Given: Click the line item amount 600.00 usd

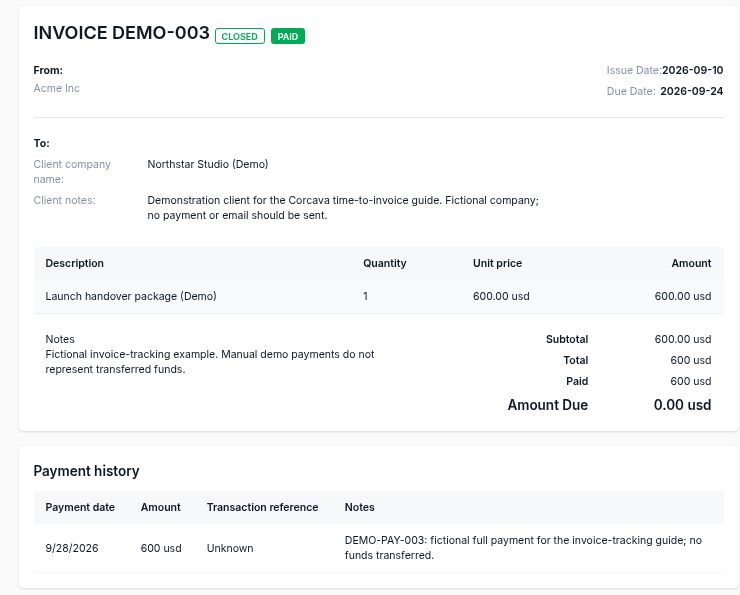Looking at the screenshot, I should [x=682, y=296].
